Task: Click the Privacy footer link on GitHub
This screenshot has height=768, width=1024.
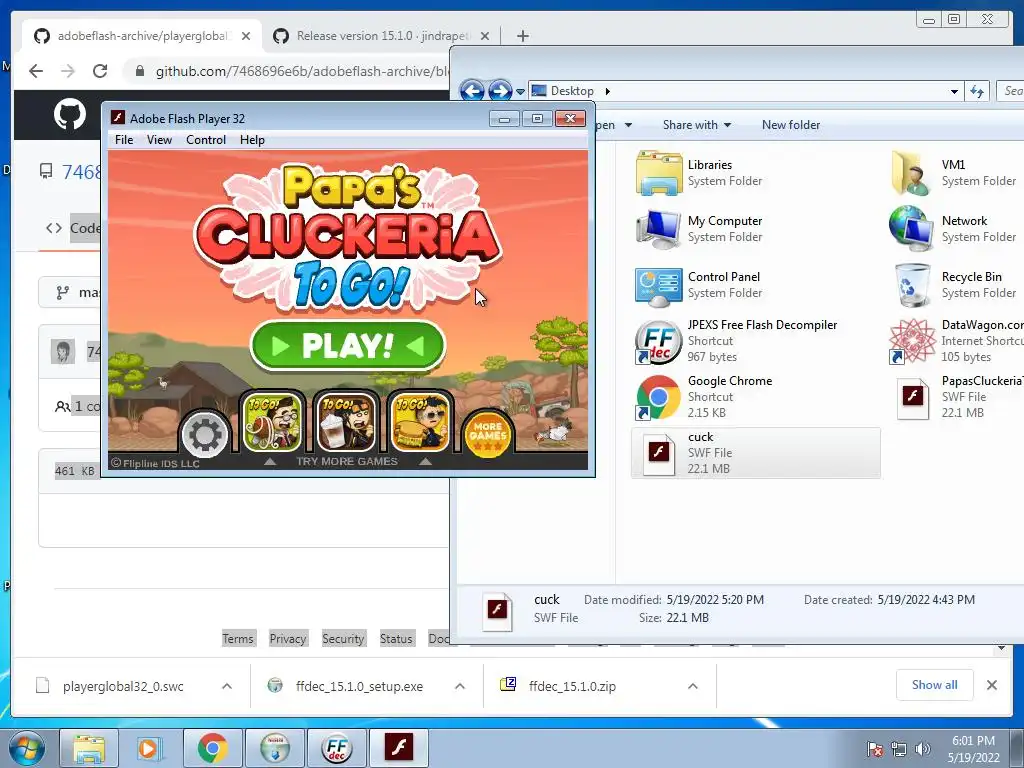Action: tap(287, 639)
